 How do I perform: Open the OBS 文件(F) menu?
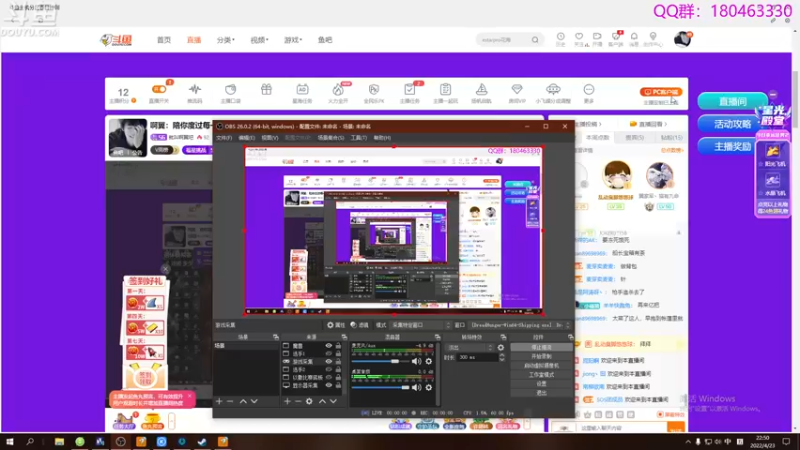pos(223,138)
